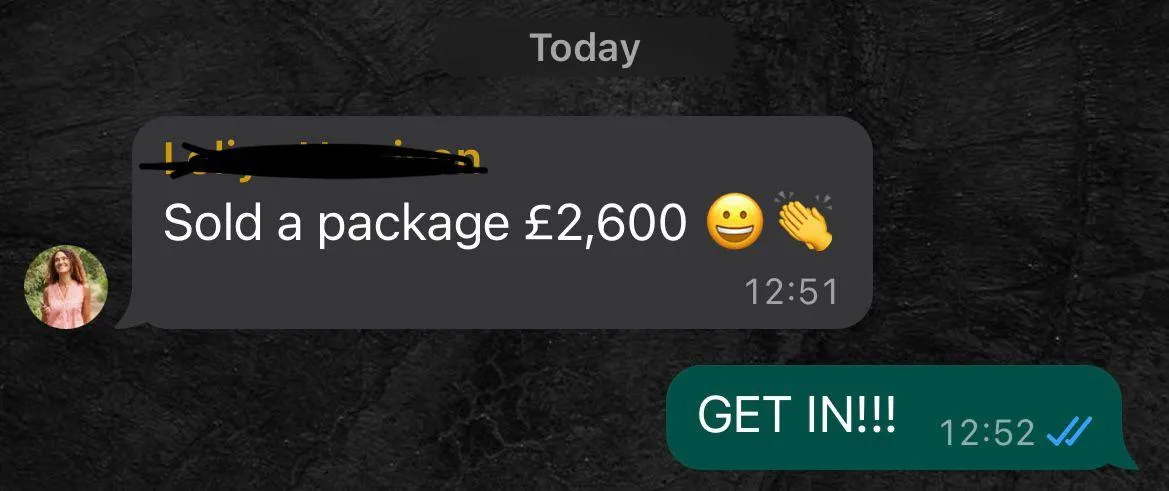Tap the 12:51 timestamp

(791, 292)
